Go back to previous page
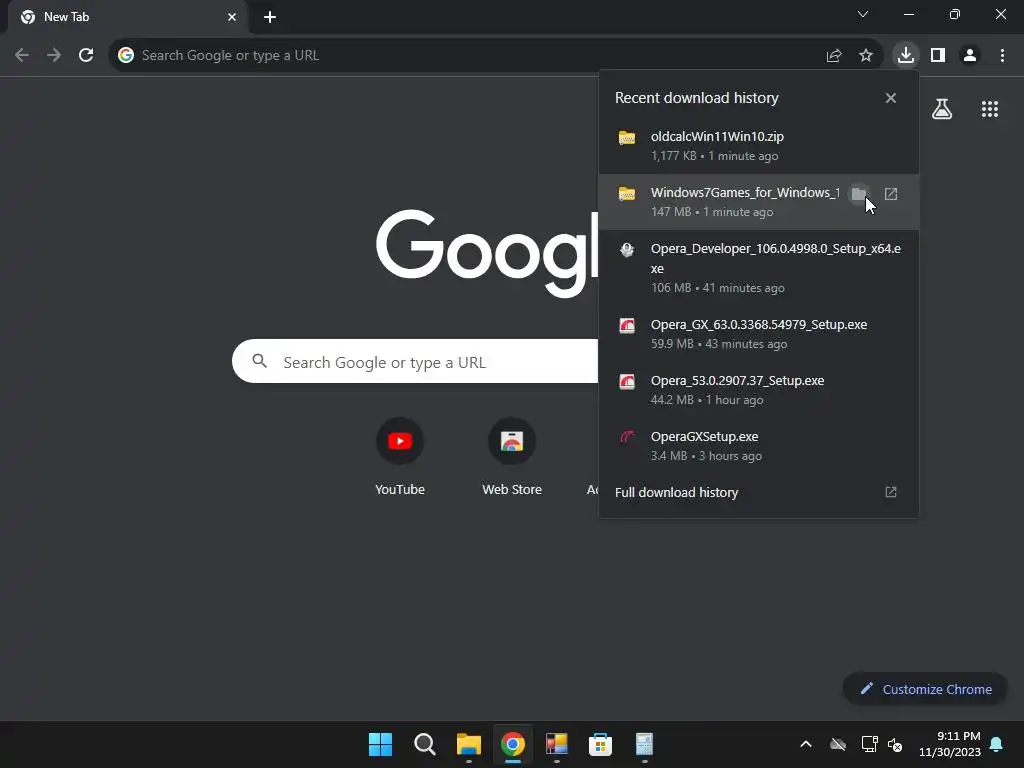Viewport: 1024px width, 768px height. pyautogui.click(x=22, y=55)
